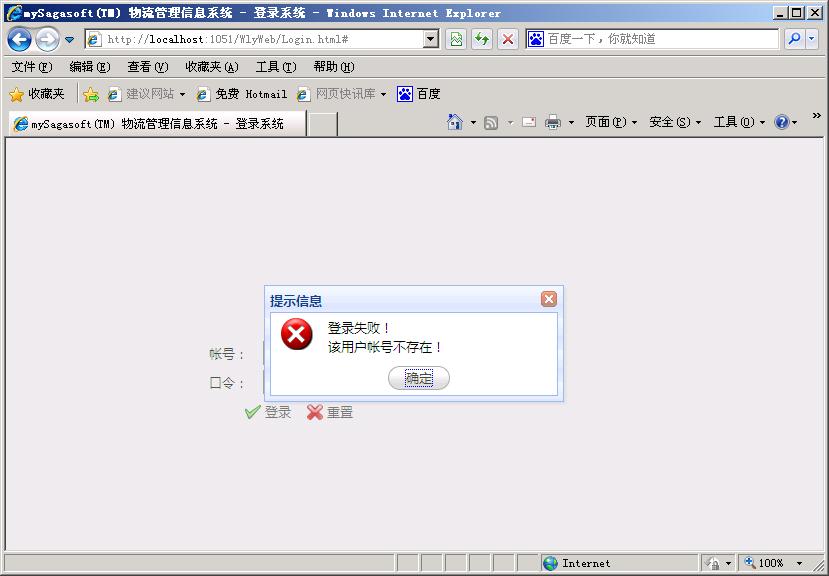Expand the address bar history dropdown
The image size is (829, 576).
click(x=432, y=39)
